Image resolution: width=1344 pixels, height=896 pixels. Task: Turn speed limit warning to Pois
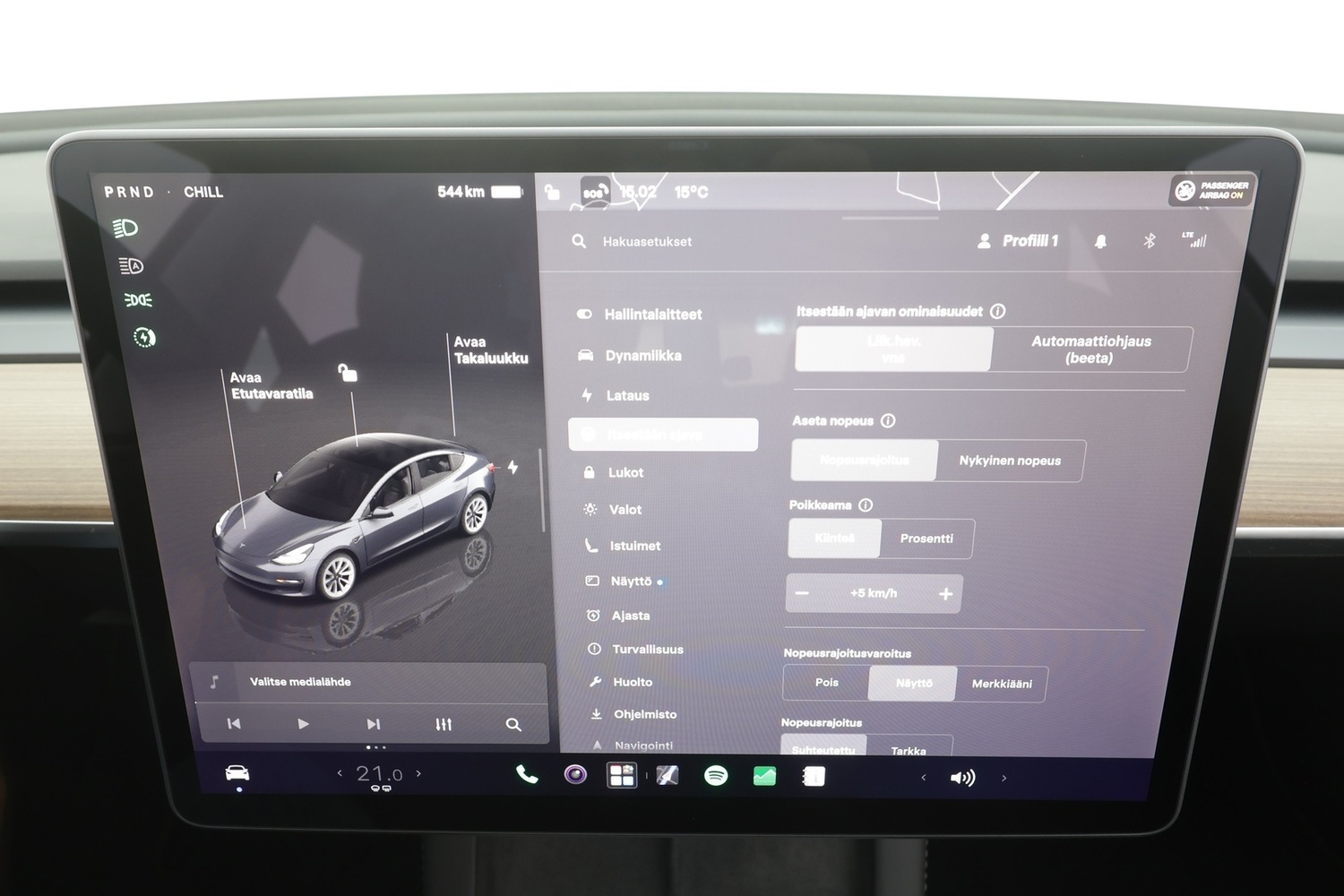tap(826, 683)
